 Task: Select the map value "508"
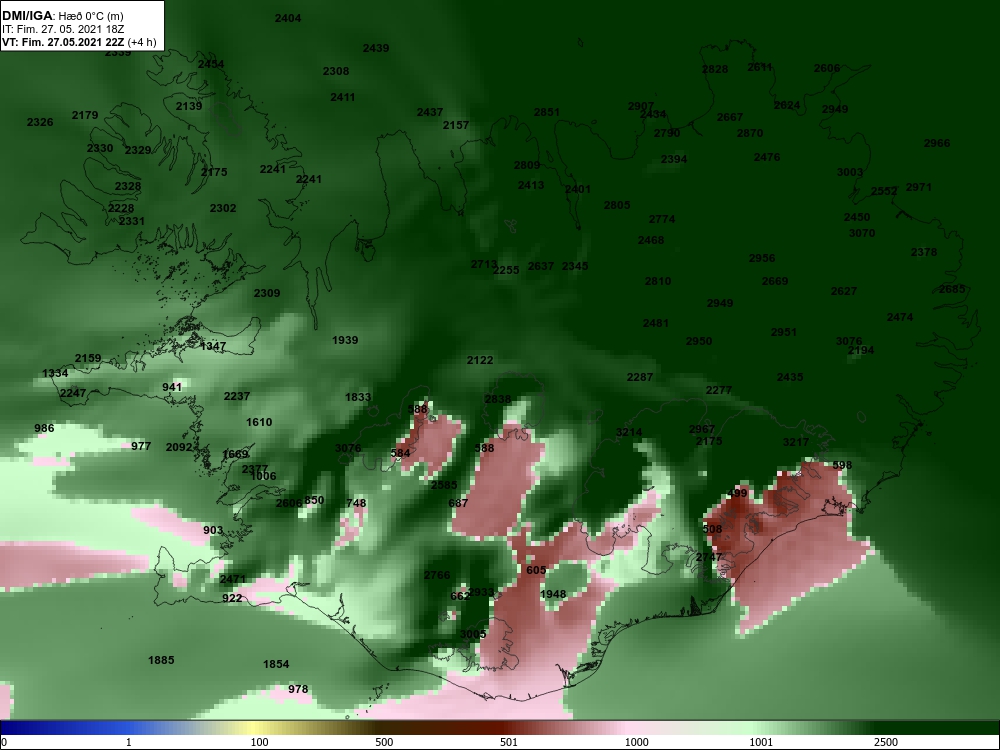(x=712, y=529)
